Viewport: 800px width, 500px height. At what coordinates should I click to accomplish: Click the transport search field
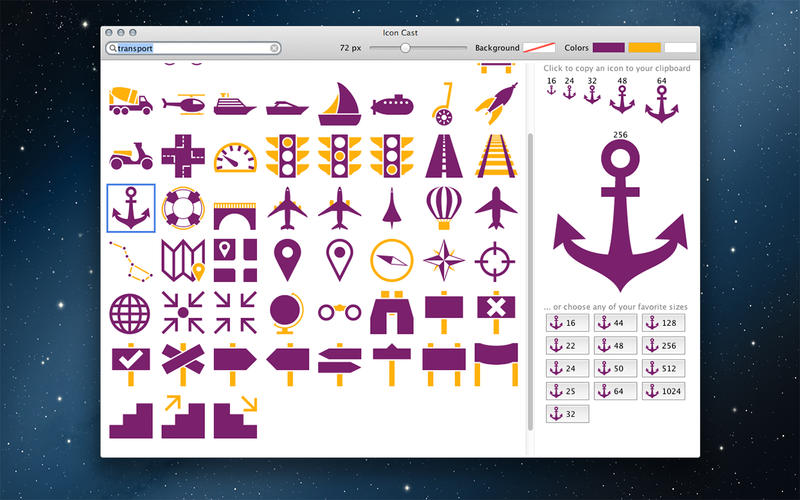193,48
